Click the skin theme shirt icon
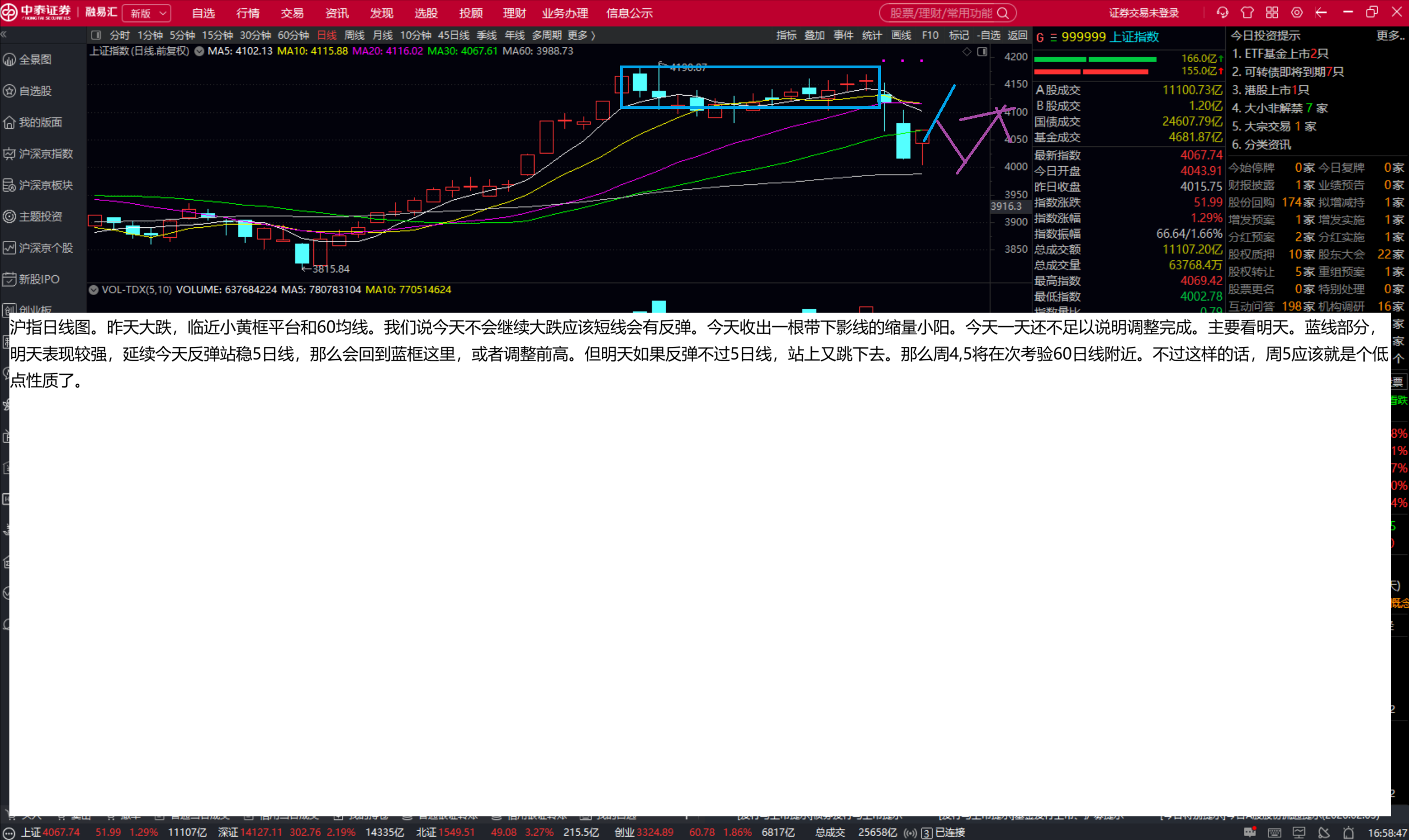The width and height of the screenshot is (1409, 840). 1247,13
